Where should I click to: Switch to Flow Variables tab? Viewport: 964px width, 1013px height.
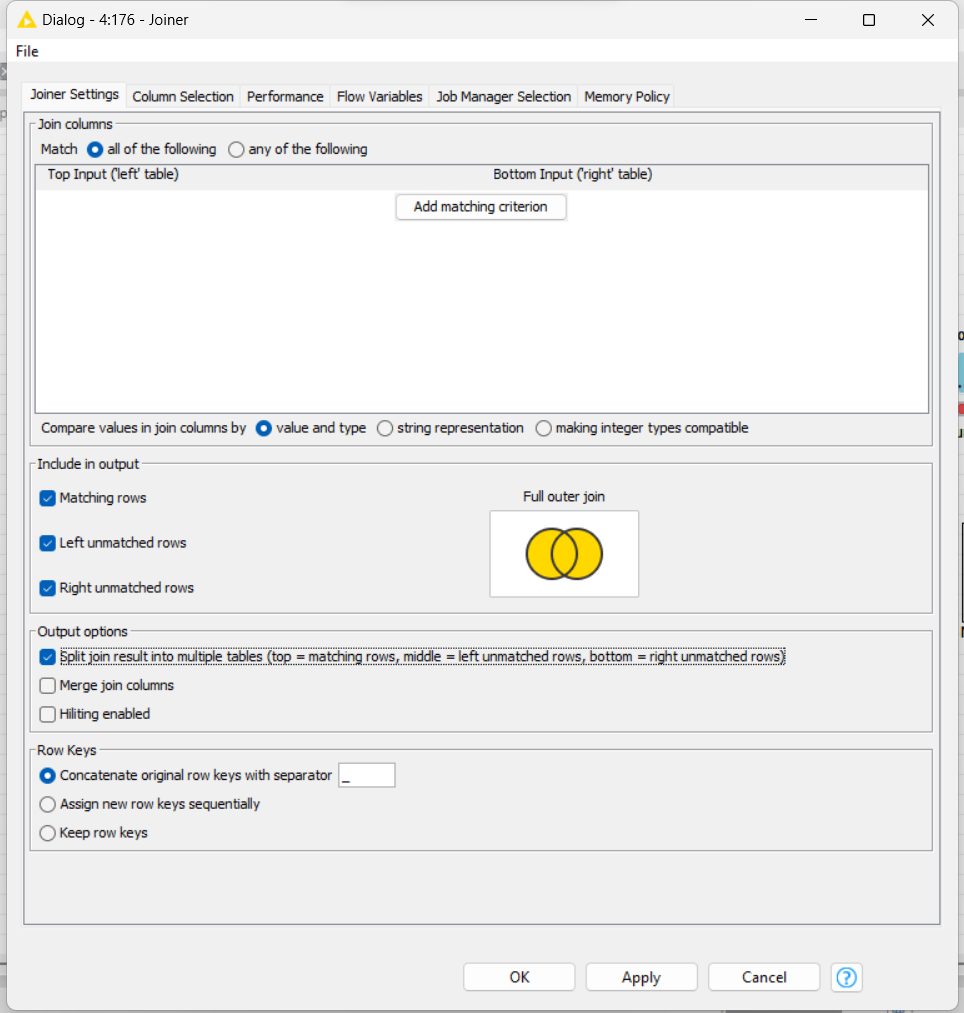tap(379, 96)
